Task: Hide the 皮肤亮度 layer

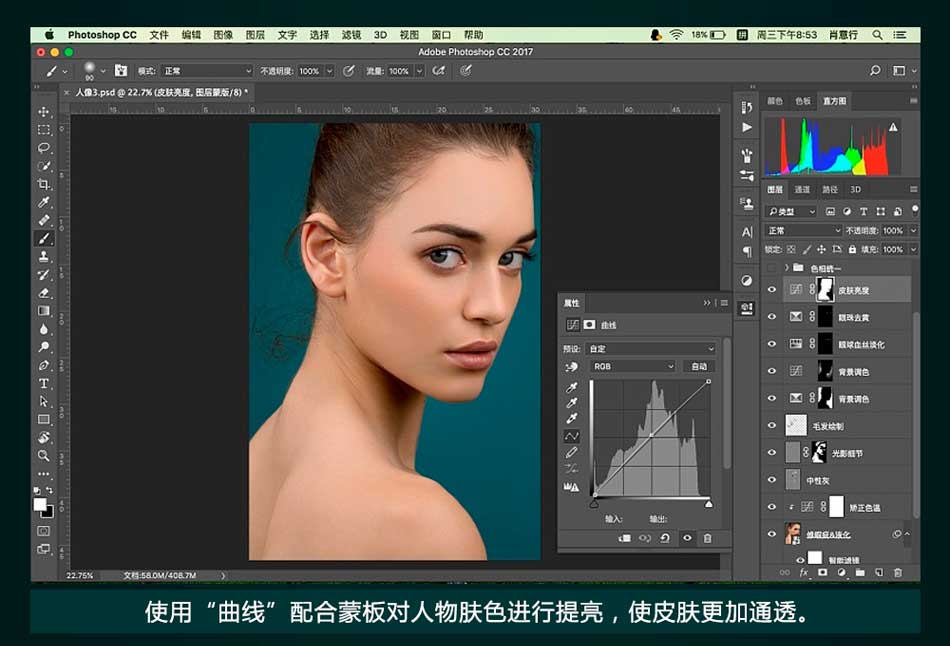Action: point(771,290)
